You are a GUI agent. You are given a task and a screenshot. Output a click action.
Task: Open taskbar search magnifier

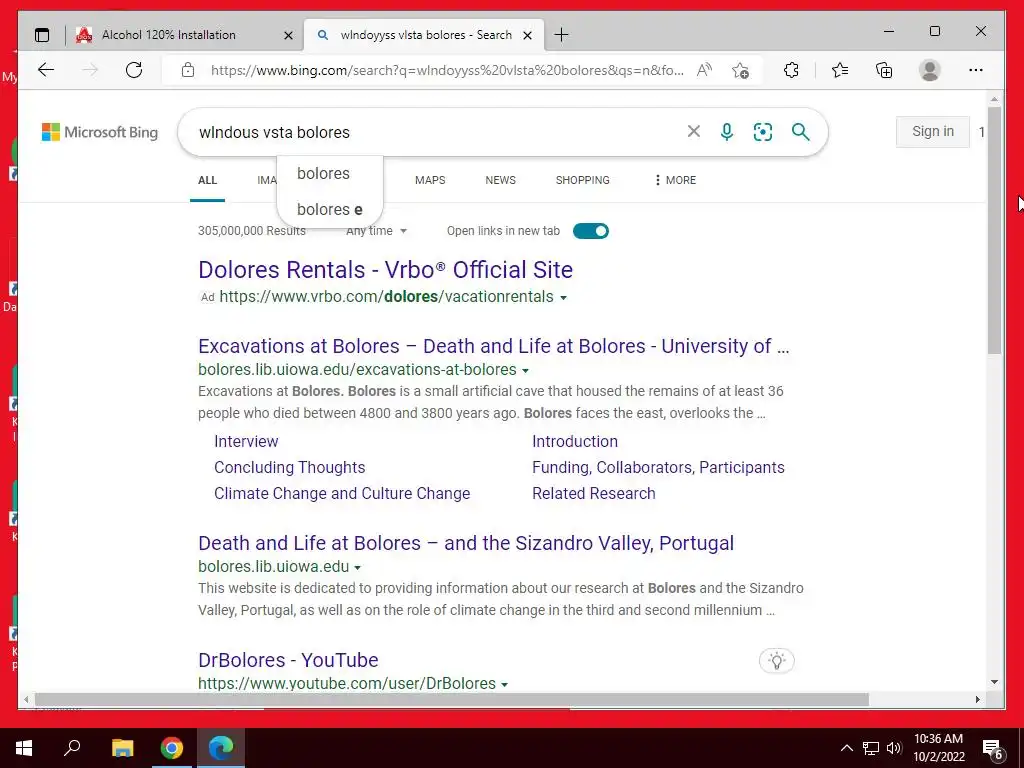[72, 748]
